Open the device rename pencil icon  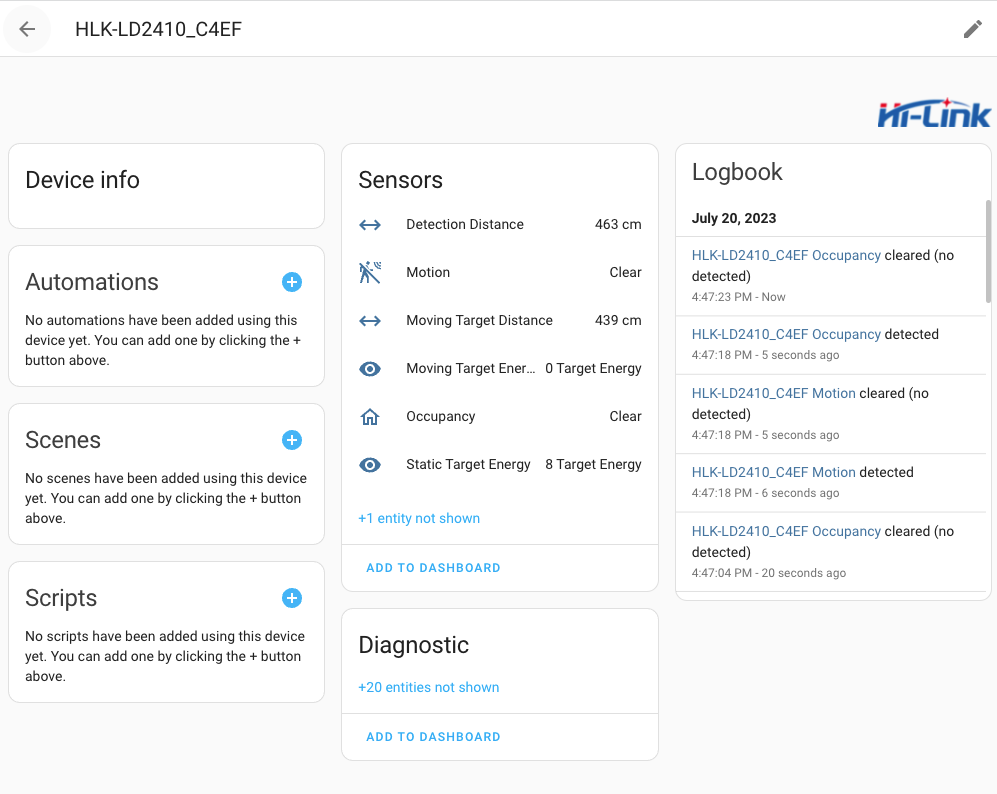(x=972, y=29)
